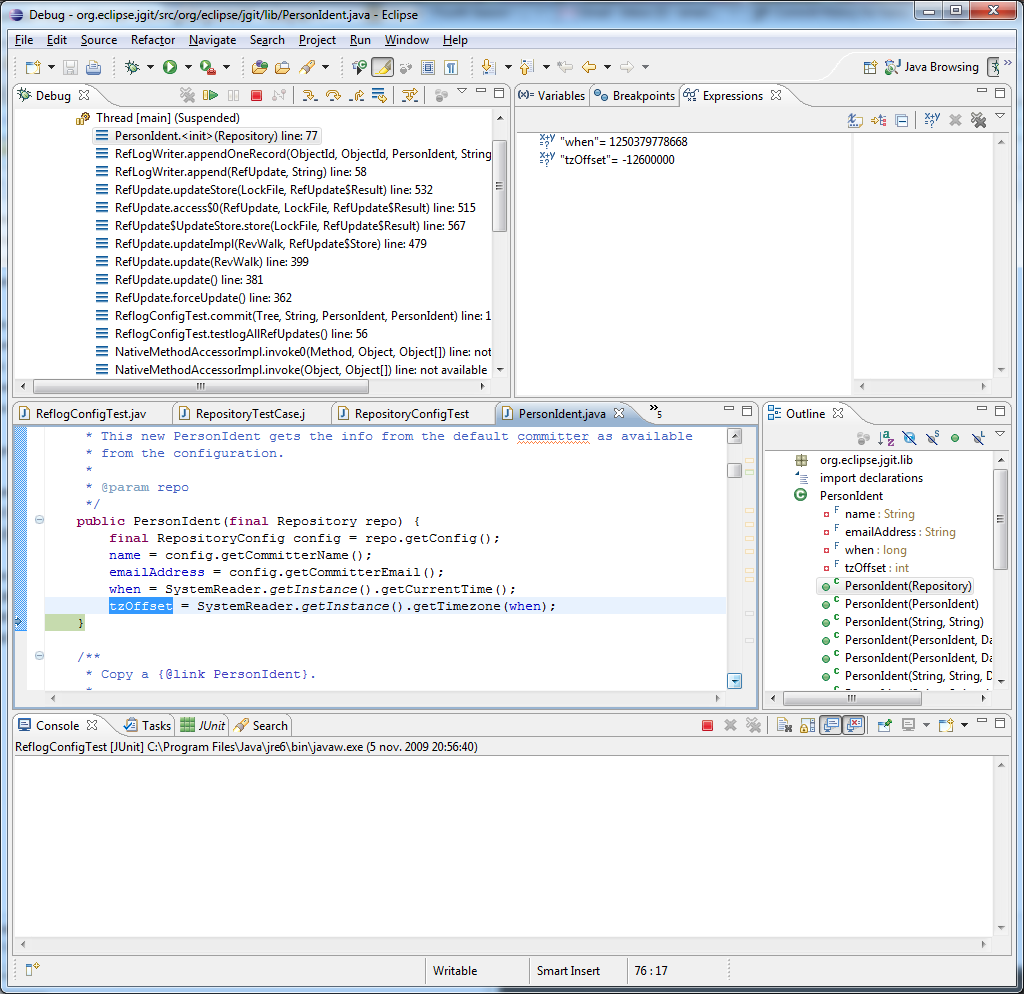Viewport: 1024px width, 994px height.
Task: Collapse the PersonIdent constructor in editor gutter
Action: pos(39,520)
